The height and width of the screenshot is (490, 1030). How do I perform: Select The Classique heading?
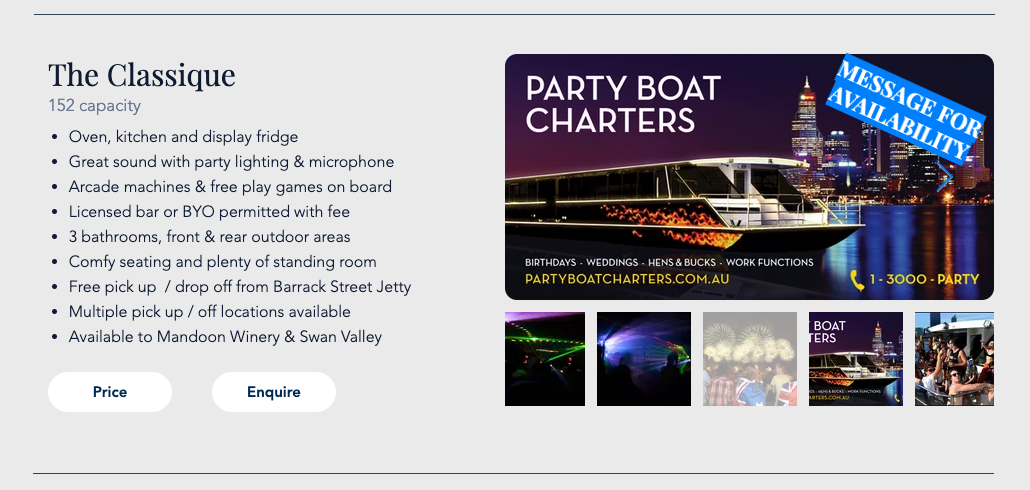[x=142, y=75]
